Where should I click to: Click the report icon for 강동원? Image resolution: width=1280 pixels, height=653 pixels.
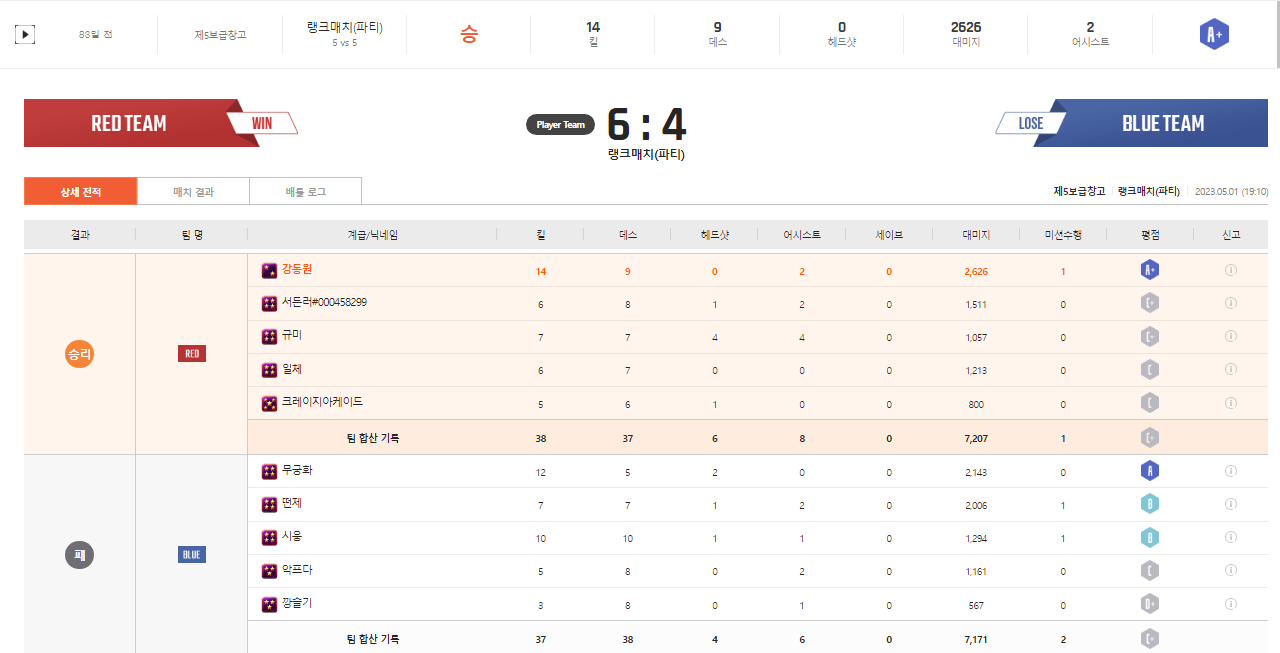[x=1231, y=270]
